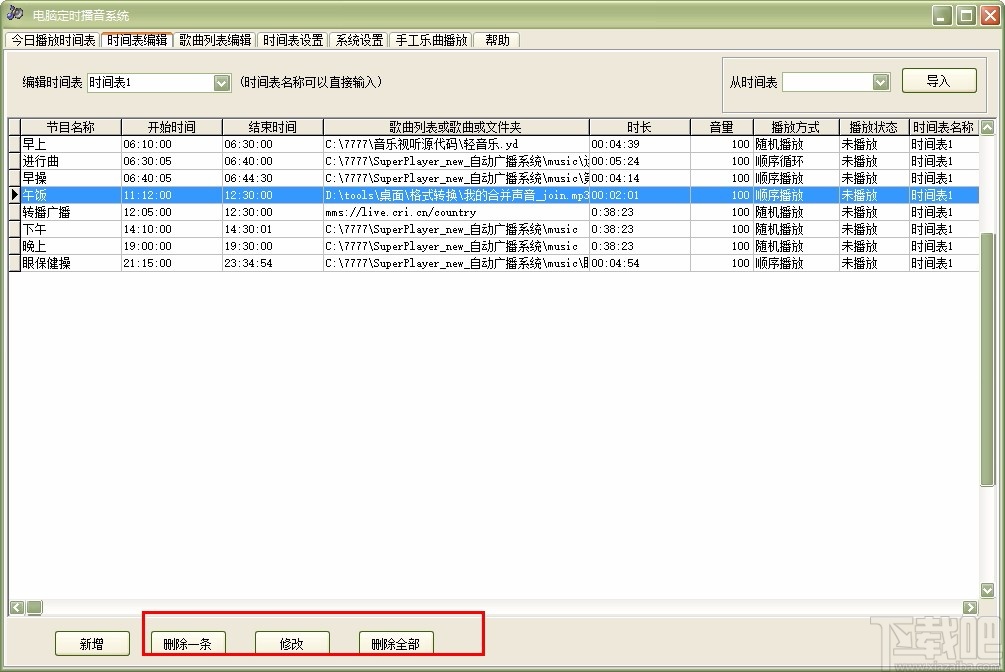点击修改按钮编辑选中节目
The height and width of the screenshot is (672, 1005).
[292, 643]
